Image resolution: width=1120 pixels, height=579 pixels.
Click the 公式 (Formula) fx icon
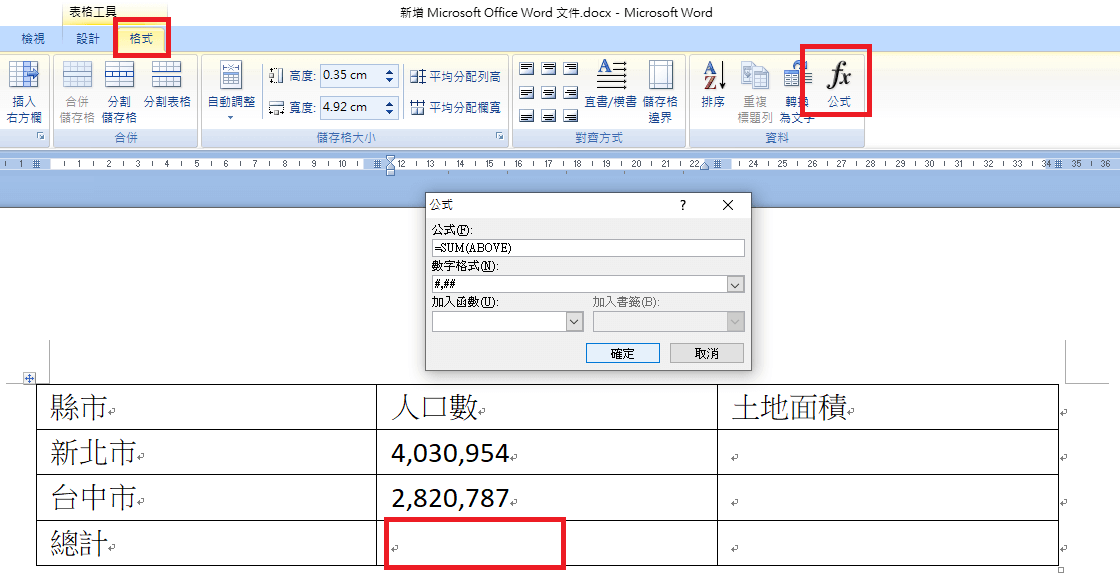click(839, 76)
